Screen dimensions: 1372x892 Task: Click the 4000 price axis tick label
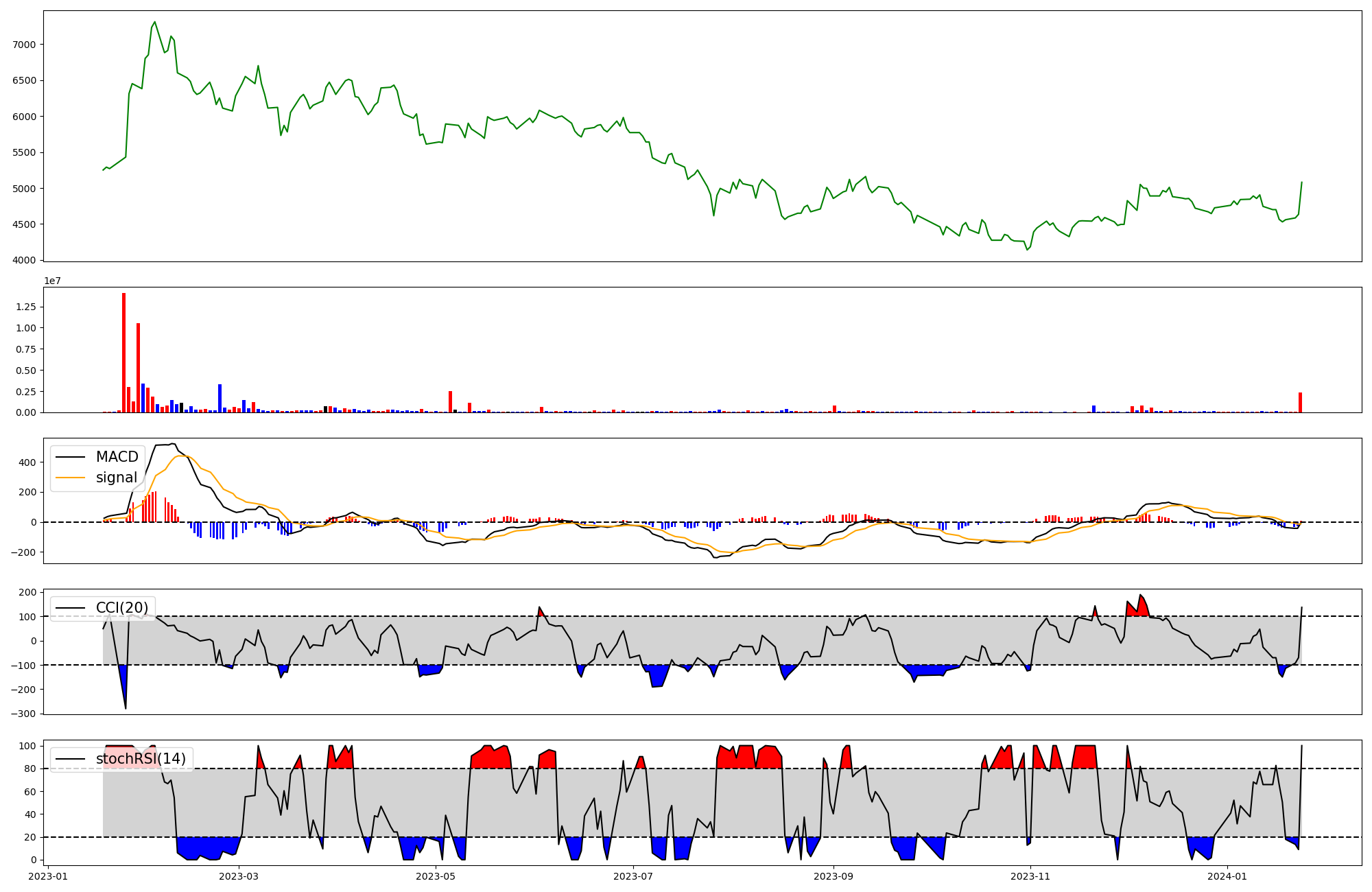25,261
